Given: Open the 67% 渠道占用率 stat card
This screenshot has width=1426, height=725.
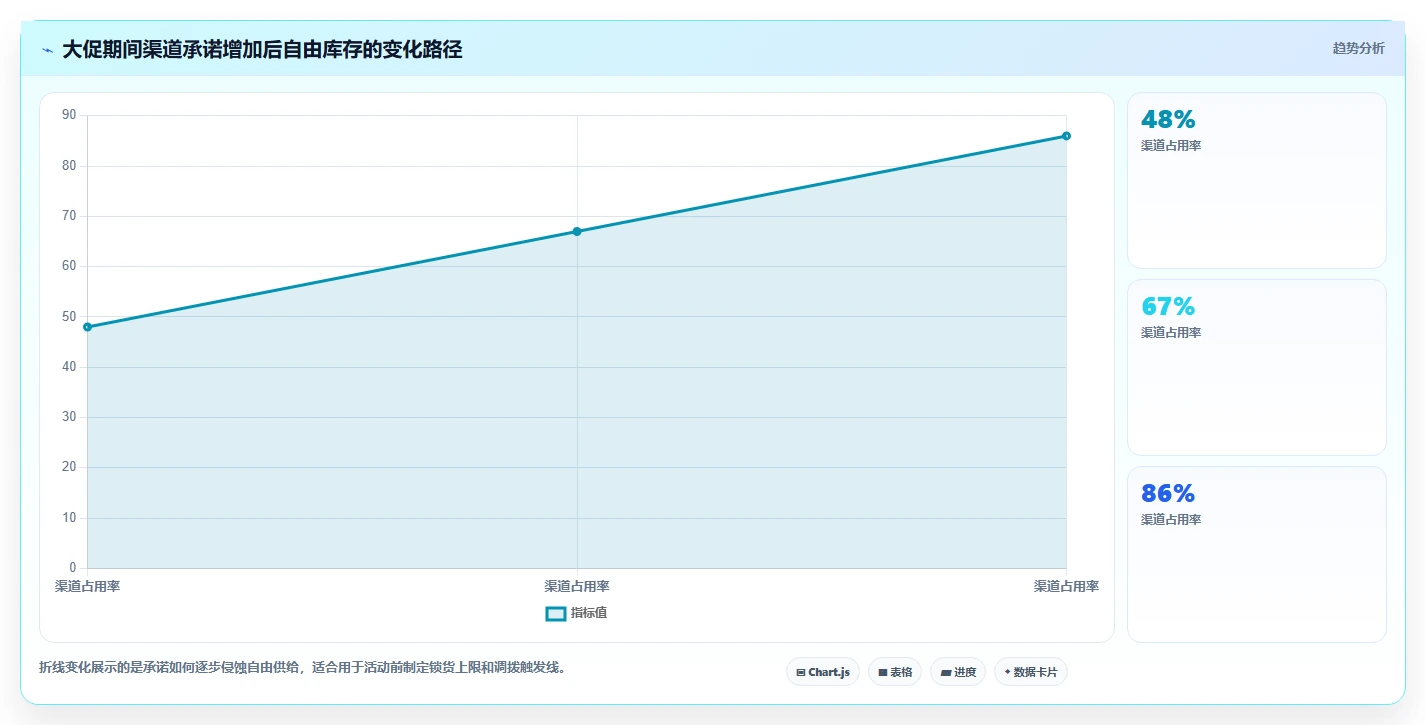Looking at the screenshot, I should pyautogui.click(x=1257, y=367).
